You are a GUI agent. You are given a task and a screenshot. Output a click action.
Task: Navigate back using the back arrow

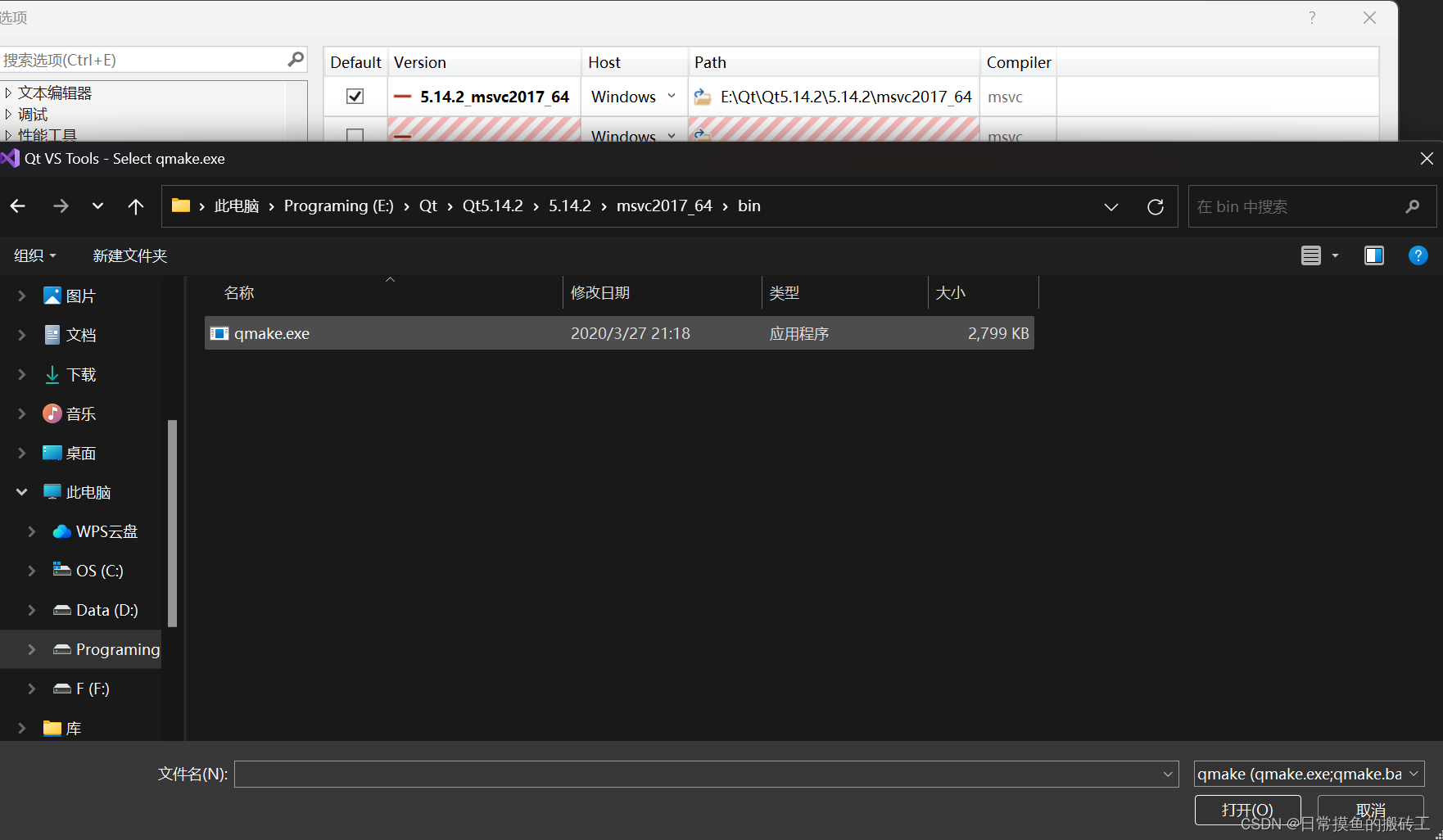tap(17, 206)
